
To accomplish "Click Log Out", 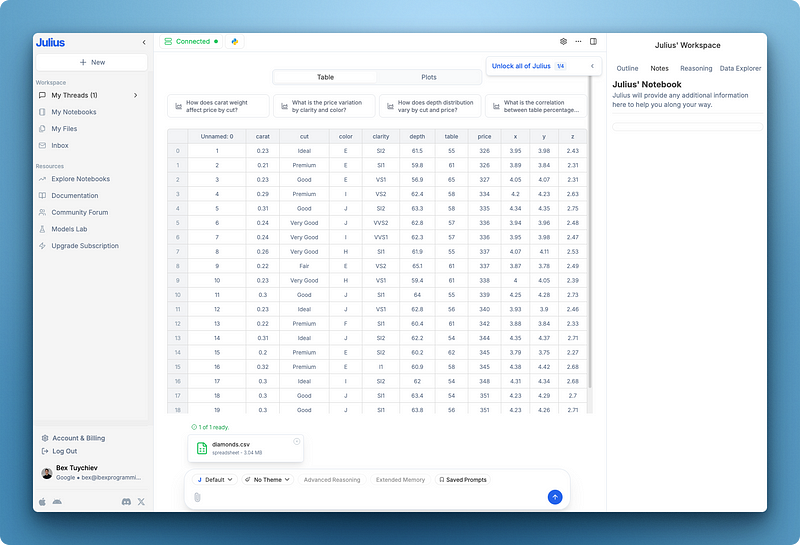I will 64,451.
